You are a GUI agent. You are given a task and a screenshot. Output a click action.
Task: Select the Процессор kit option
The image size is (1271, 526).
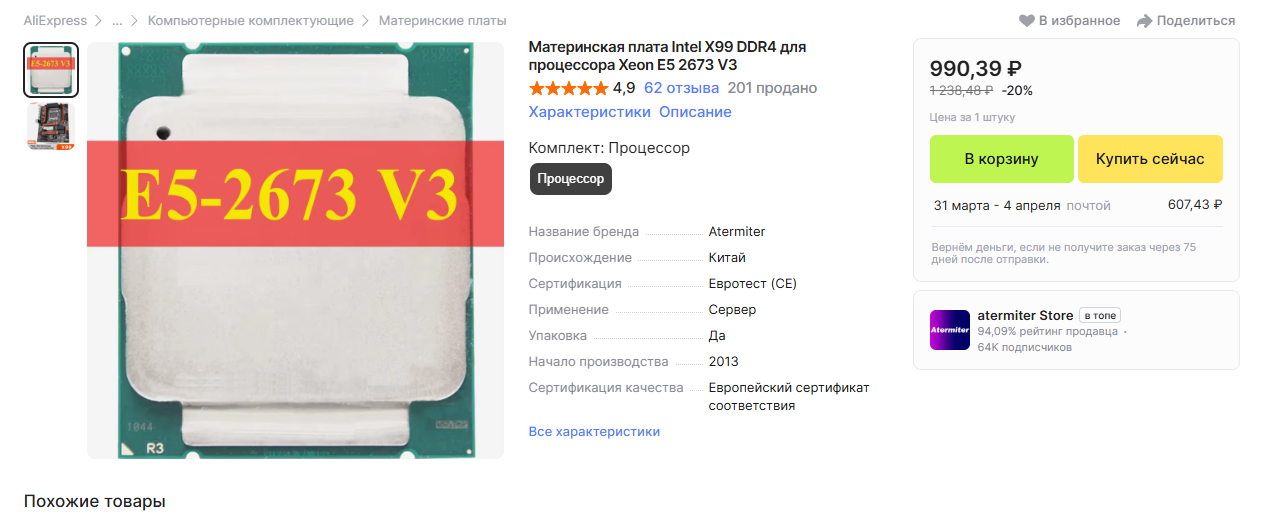tap(570, 179)
